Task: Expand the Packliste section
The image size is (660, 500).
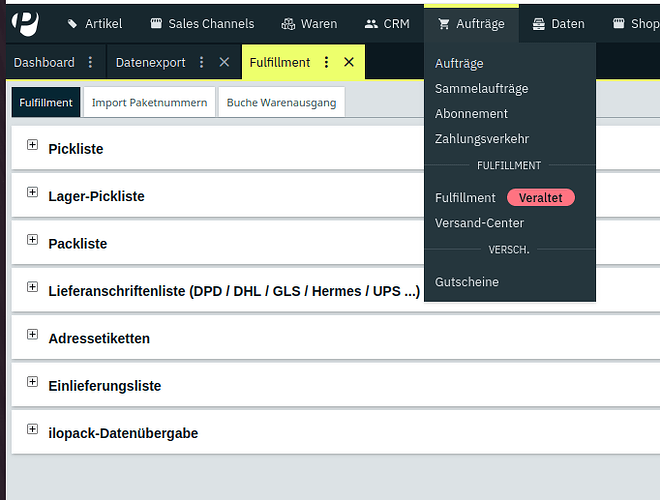Action: point(32,241)
